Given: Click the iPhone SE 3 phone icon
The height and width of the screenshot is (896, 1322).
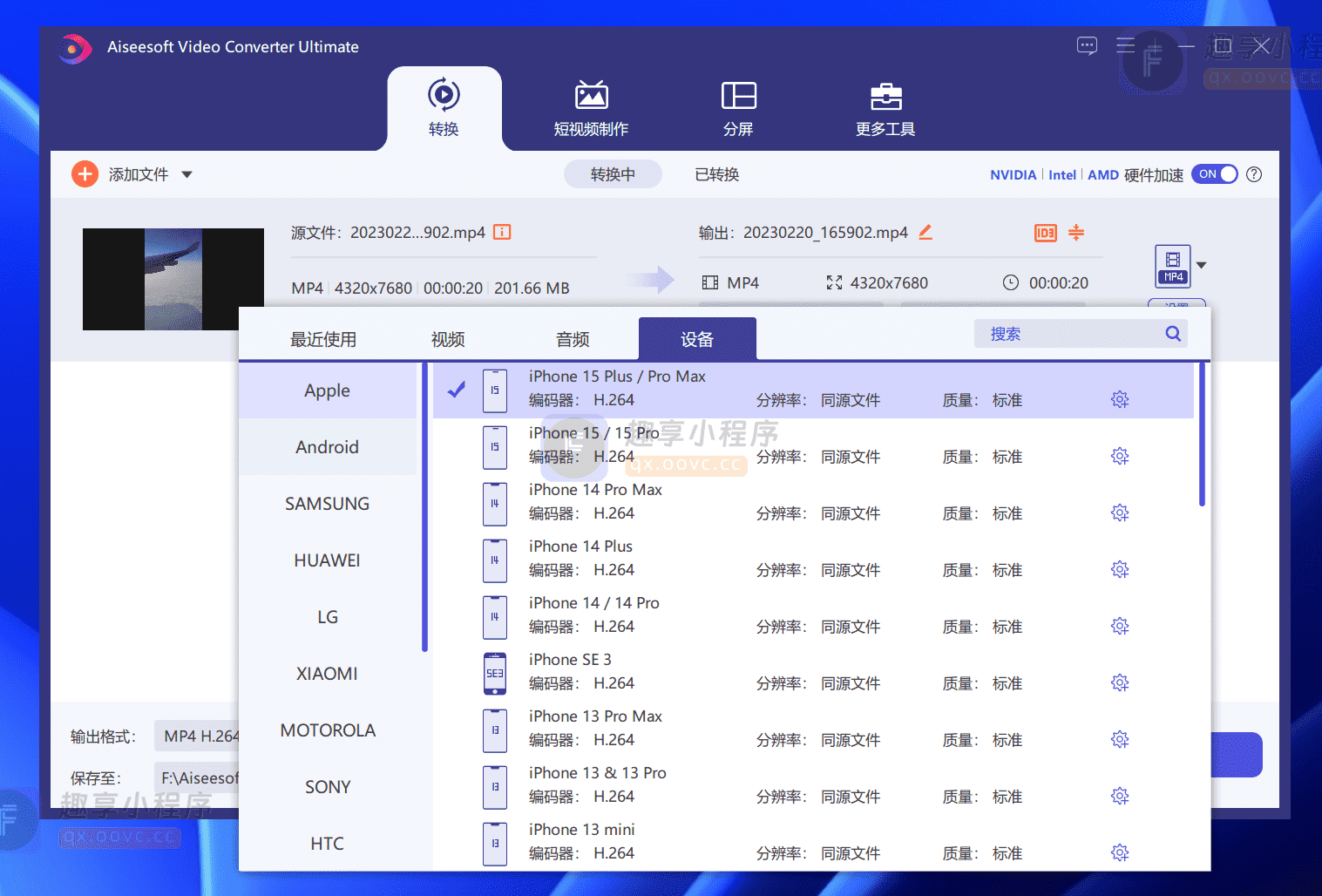Looking at the screenshot, I should coord(495,674).
